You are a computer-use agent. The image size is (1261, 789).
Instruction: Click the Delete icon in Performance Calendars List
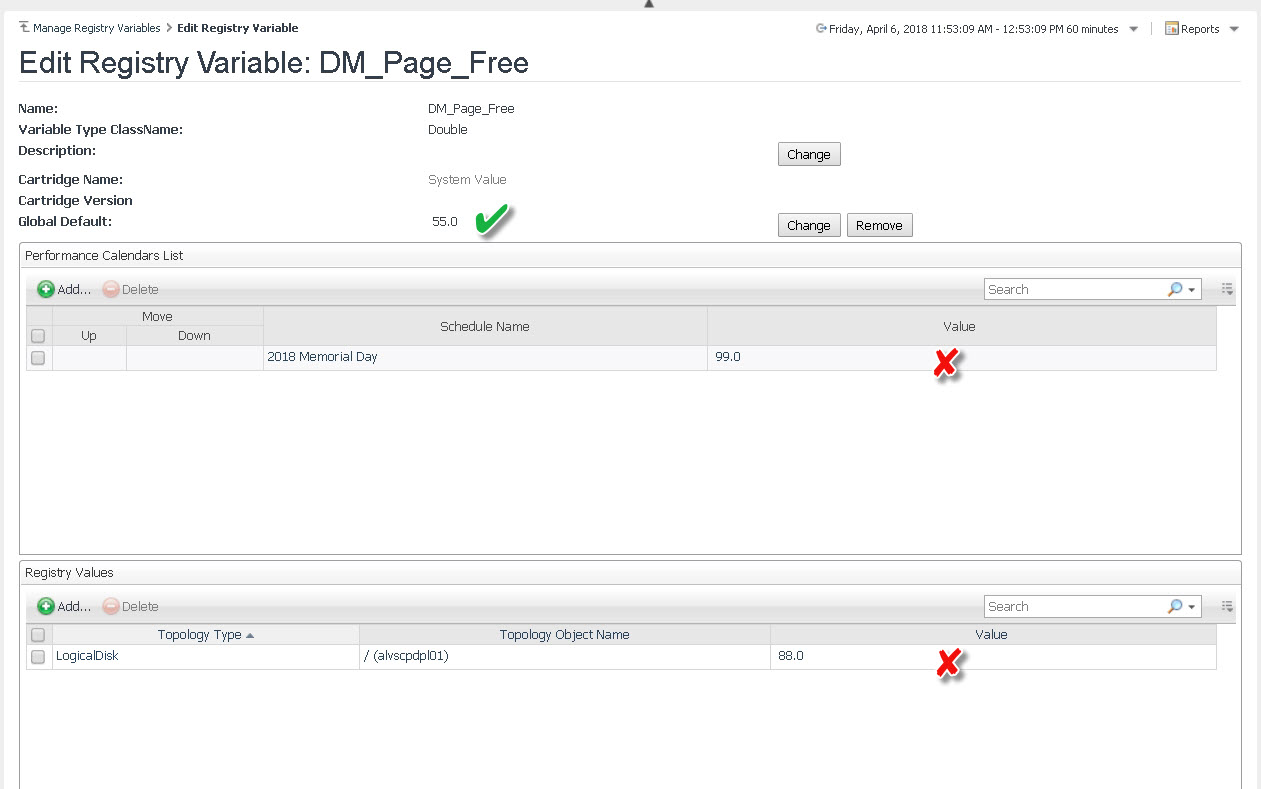[111, 289]
